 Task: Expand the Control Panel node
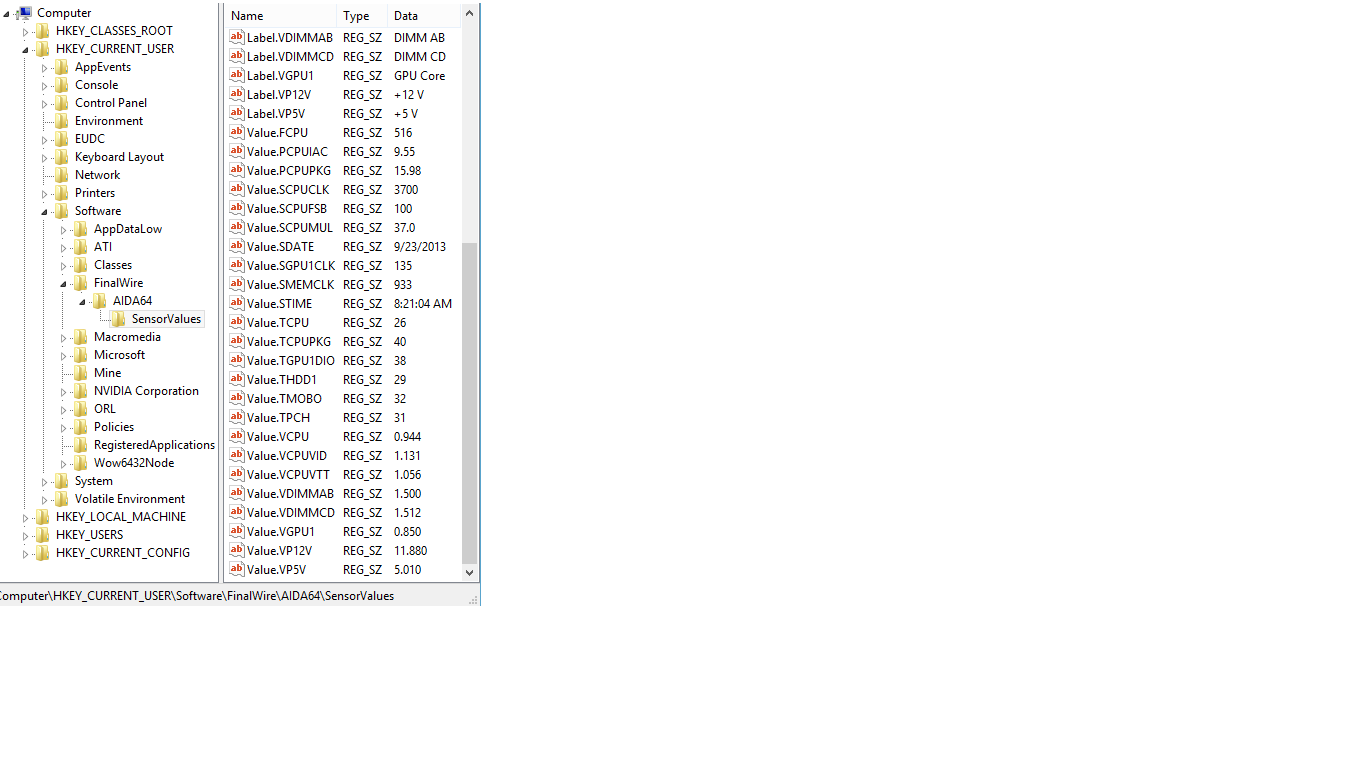tap(45, 104)
